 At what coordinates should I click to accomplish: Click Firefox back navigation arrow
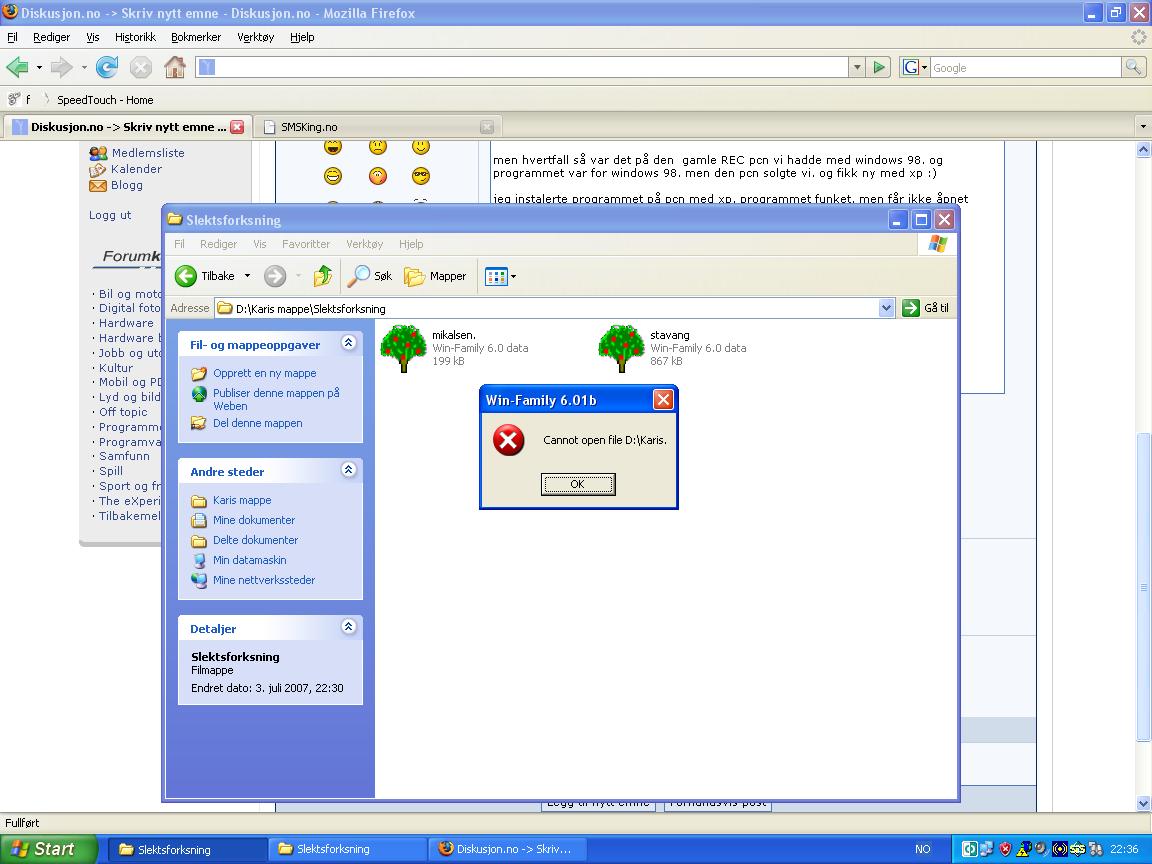pos(18,68)
